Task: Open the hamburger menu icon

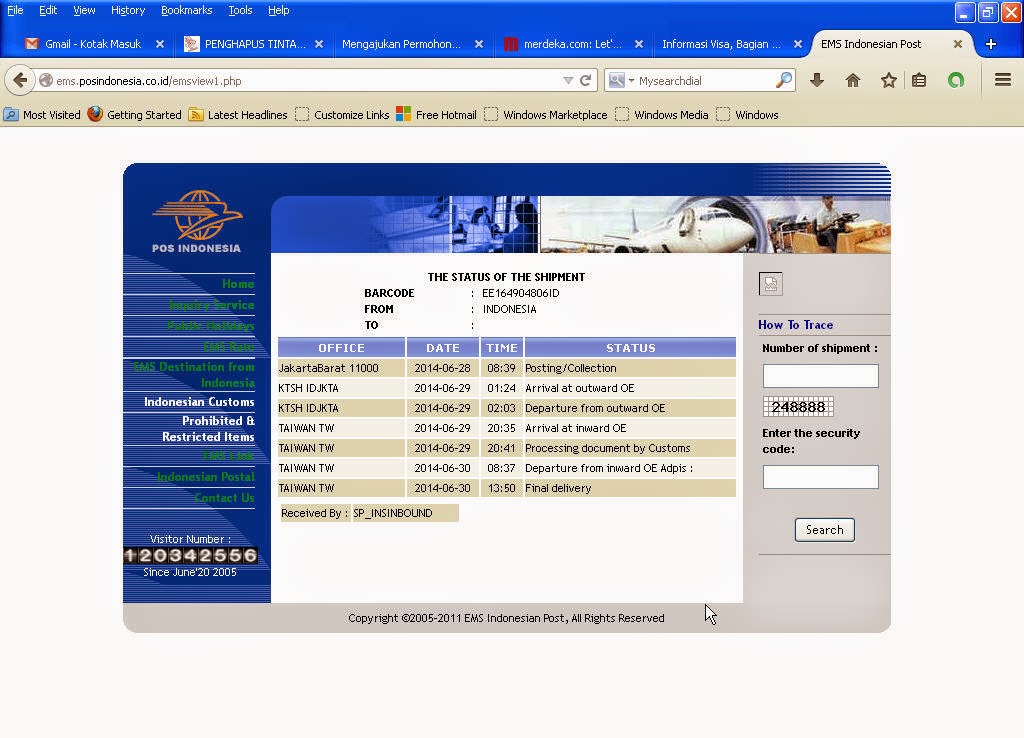Action: coord(1003,80)
